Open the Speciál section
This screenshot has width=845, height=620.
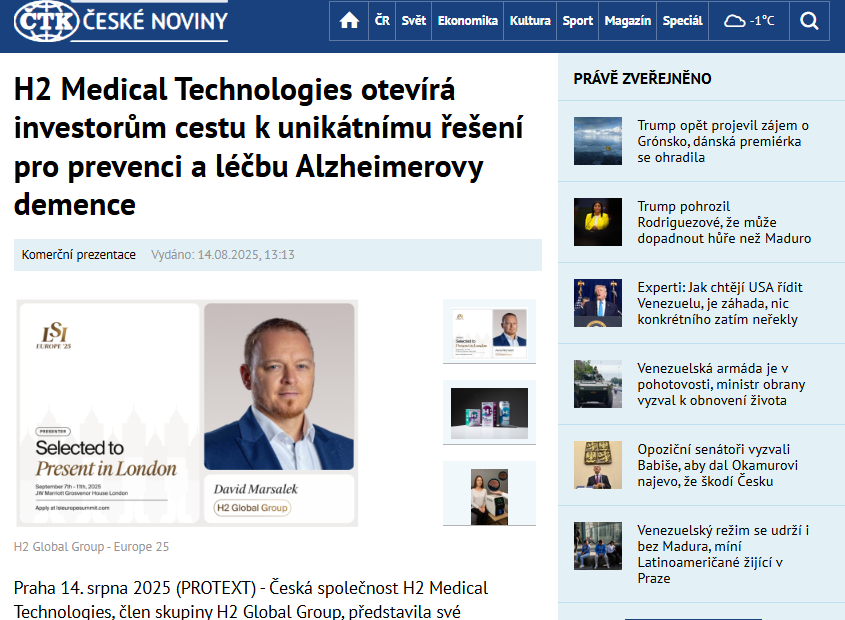click(682, 20)
